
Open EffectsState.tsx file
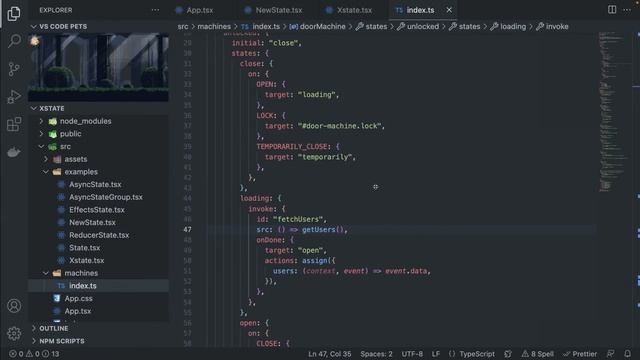click(97, 210)
